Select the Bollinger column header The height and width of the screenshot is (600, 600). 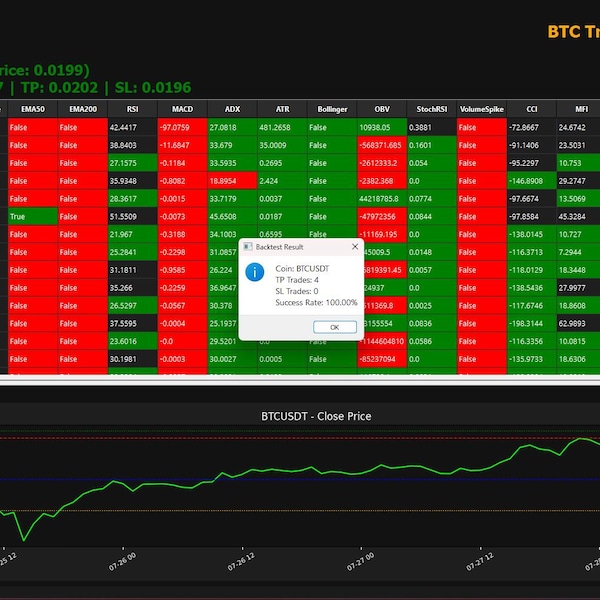click(x=332, y=109)
